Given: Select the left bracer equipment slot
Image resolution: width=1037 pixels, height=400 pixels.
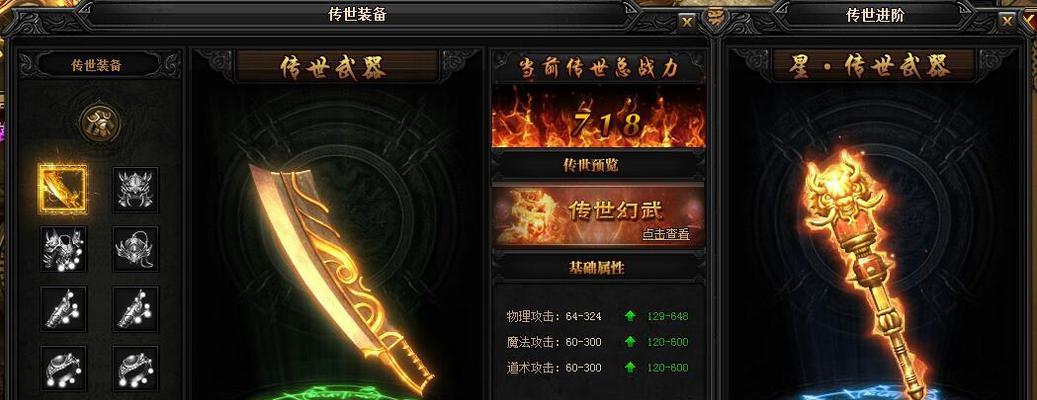Looking at the screenshot, I should (63, 309).
